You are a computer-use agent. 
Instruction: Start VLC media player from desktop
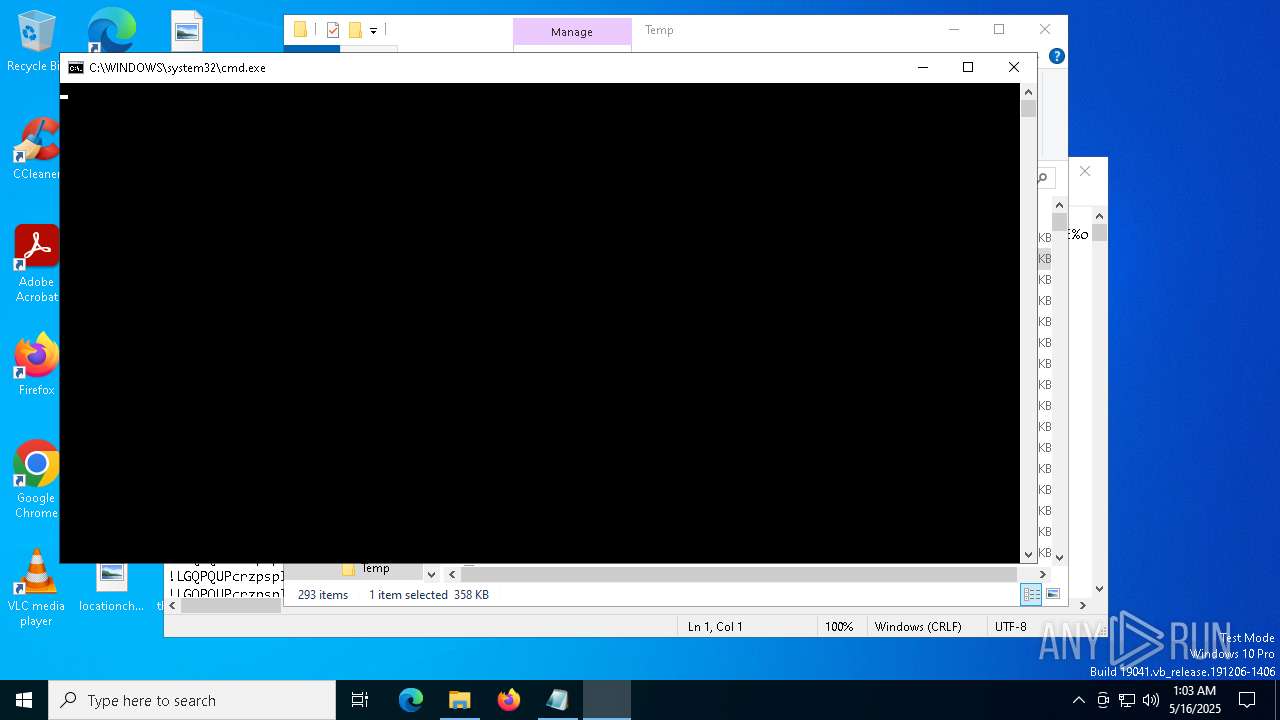click(36, 588)
